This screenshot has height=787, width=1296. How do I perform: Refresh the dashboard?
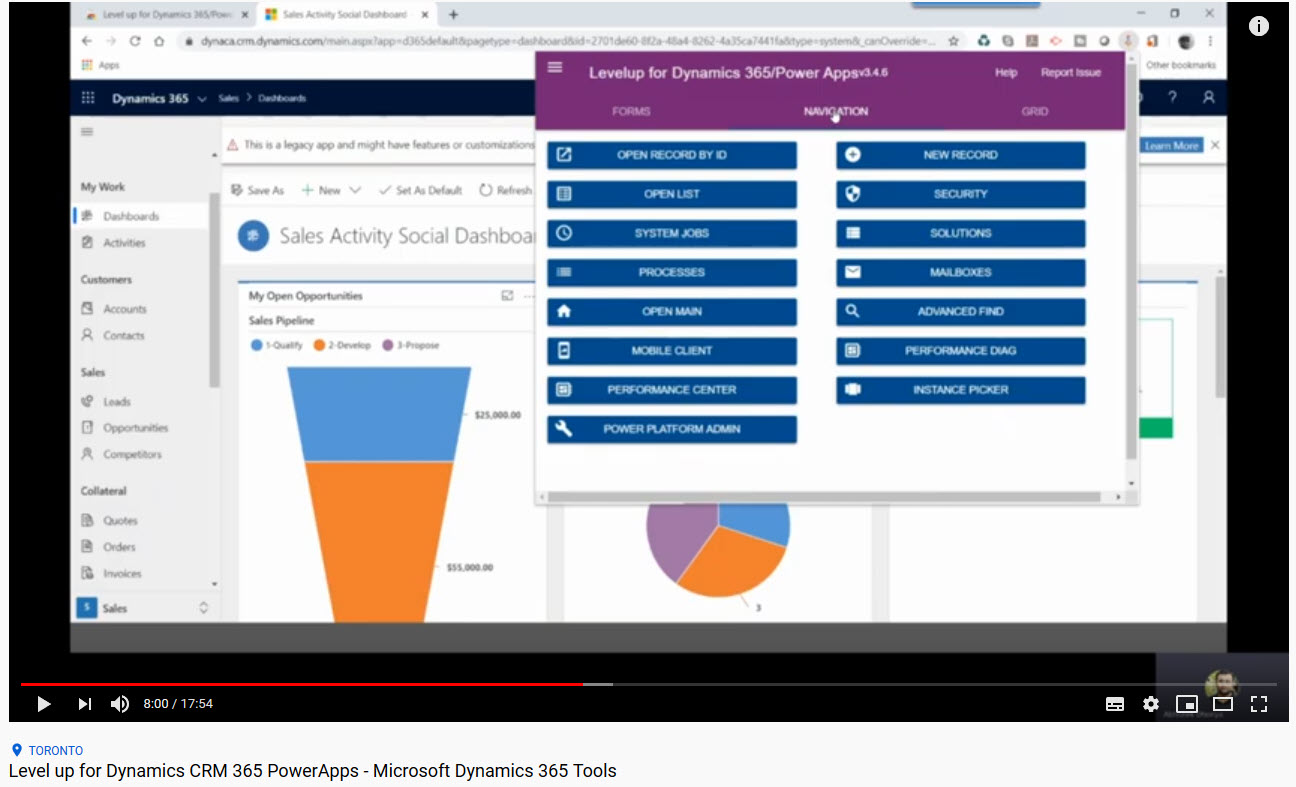pos(506,190)
